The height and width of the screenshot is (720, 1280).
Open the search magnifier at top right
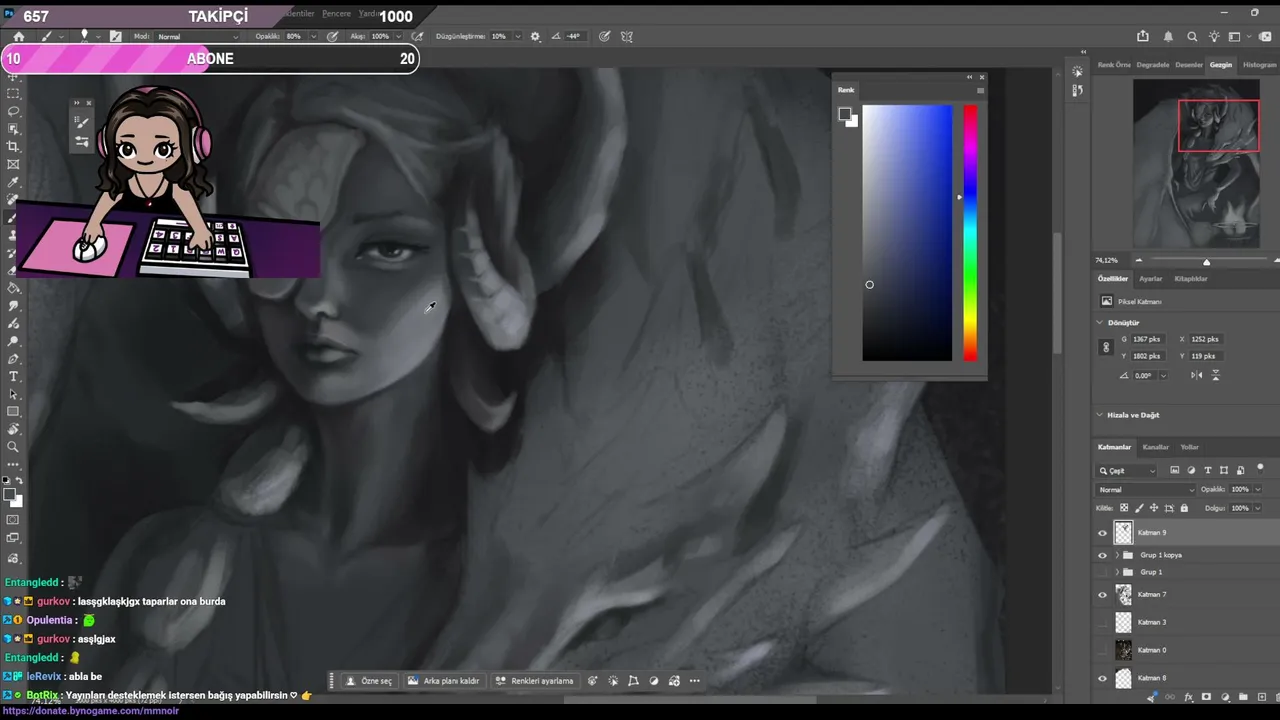(x=1192, y=36)
